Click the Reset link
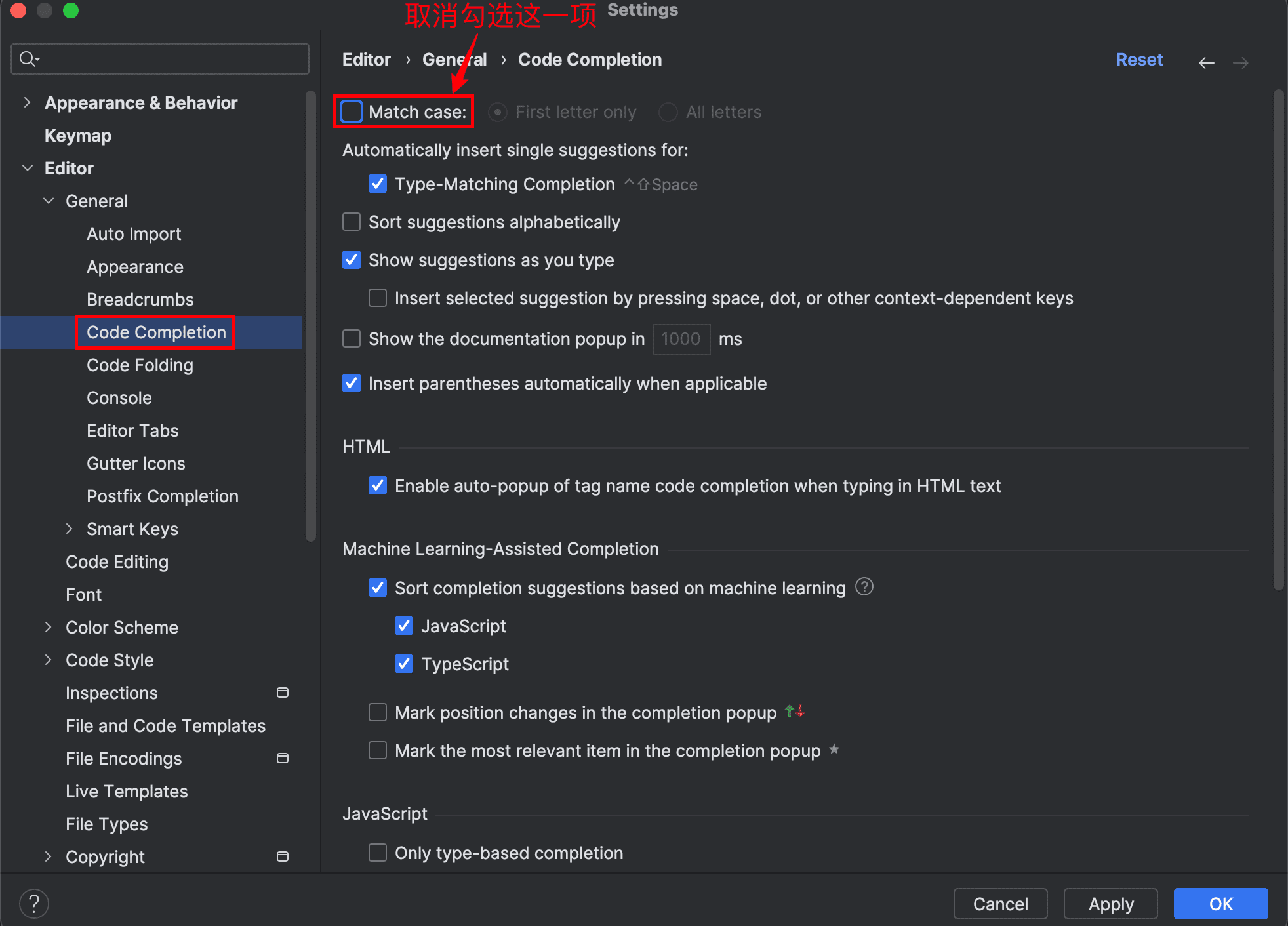This screenshot has width=1288, height=926. click(1139, 60)
